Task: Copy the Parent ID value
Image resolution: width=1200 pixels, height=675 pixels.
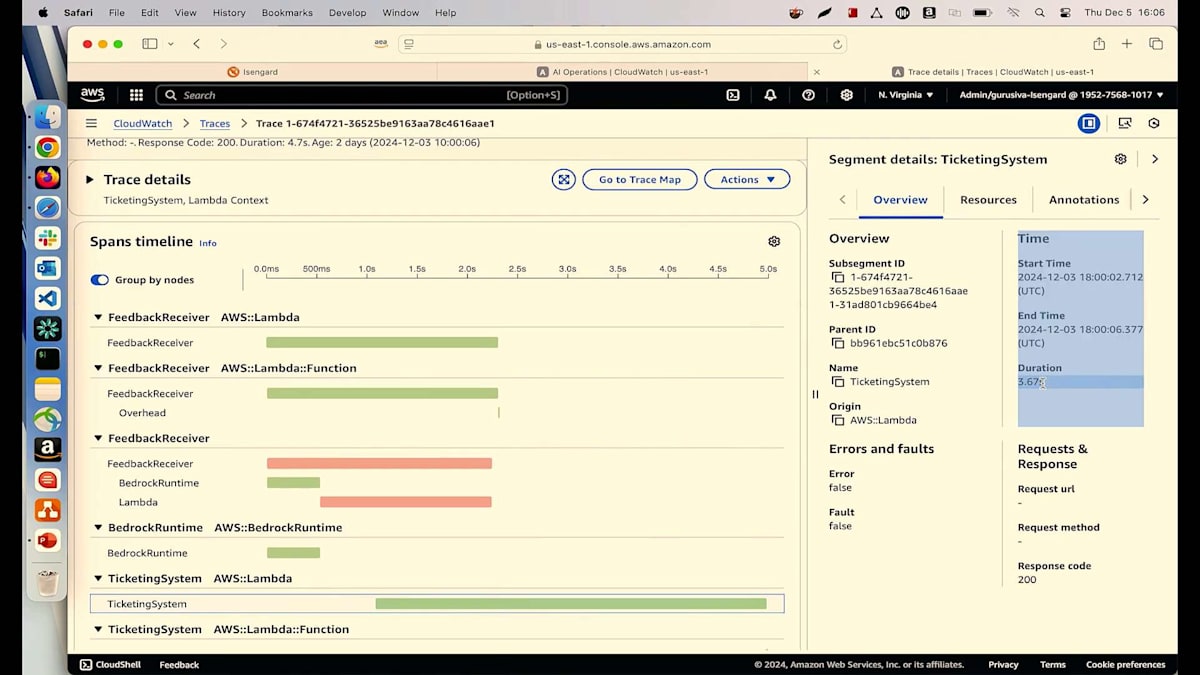Action: coord(838,343)
